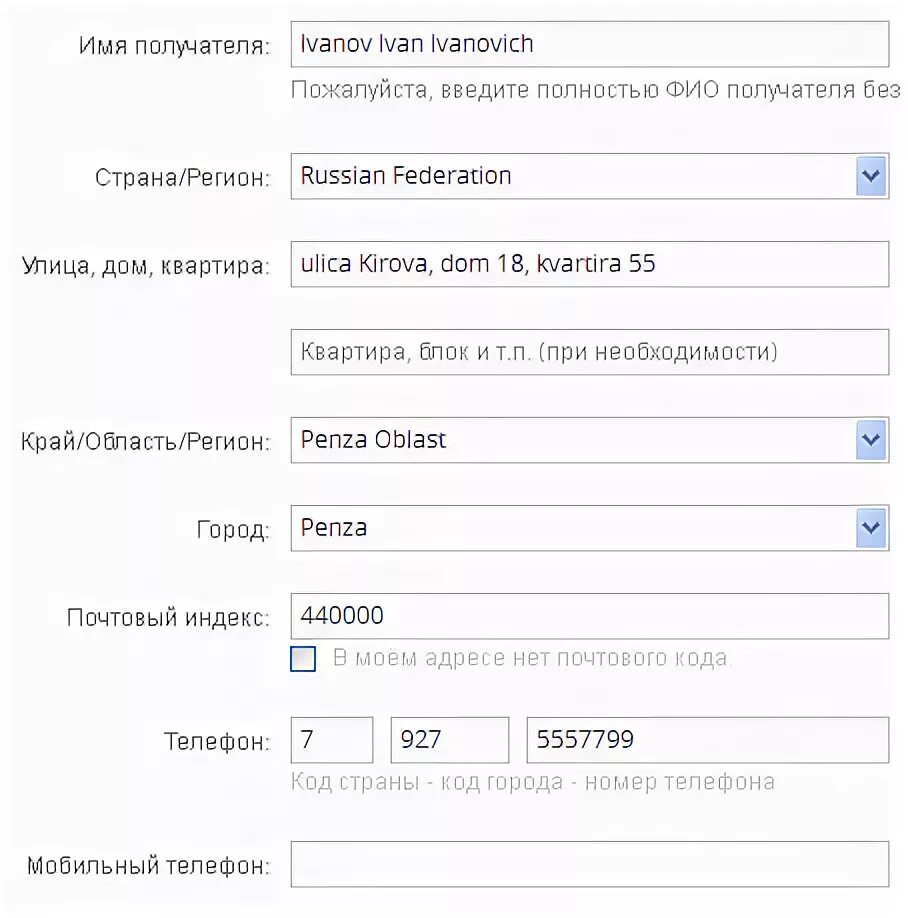
Task: Click the phone number field showing 5557799
Action: (708, 740)
